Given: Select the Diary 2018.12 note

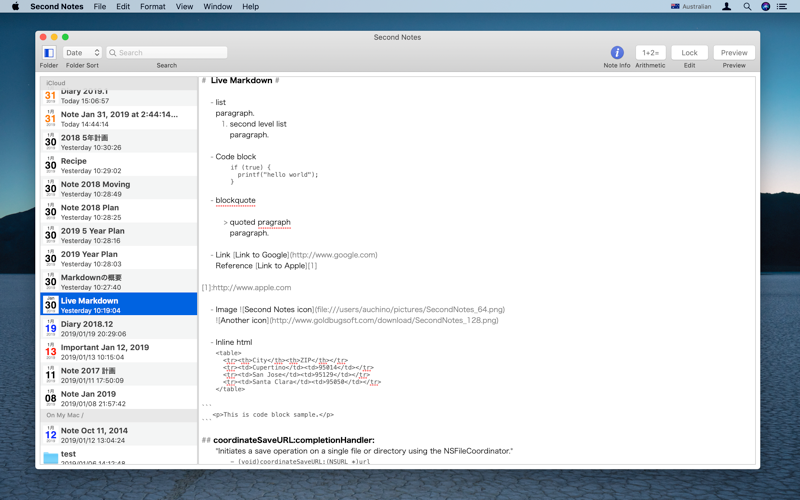Looking at the screenshot, I should pos(119,328).
